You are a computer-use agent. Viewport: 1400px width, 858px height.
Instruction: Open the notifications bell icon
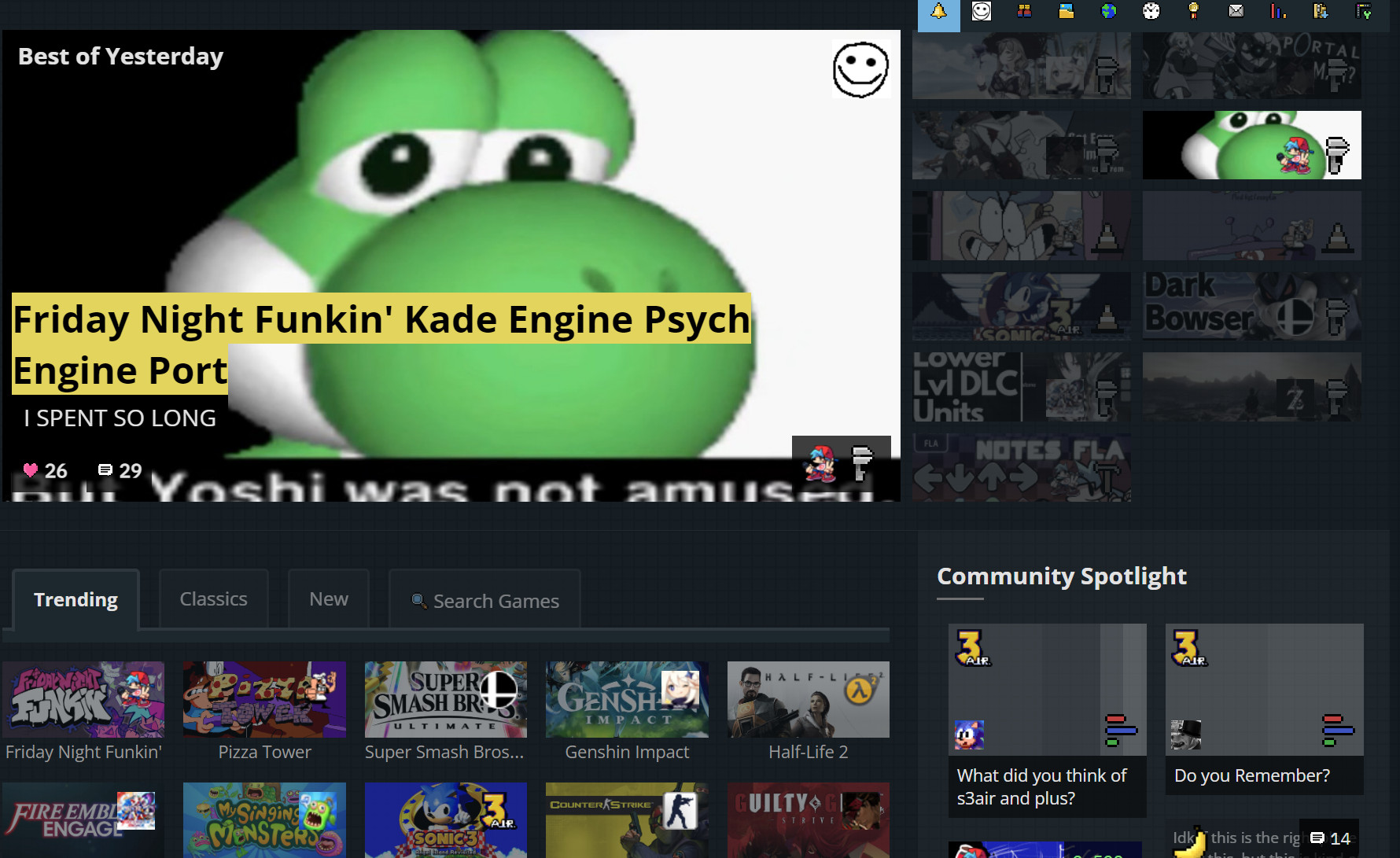[938, 12]
